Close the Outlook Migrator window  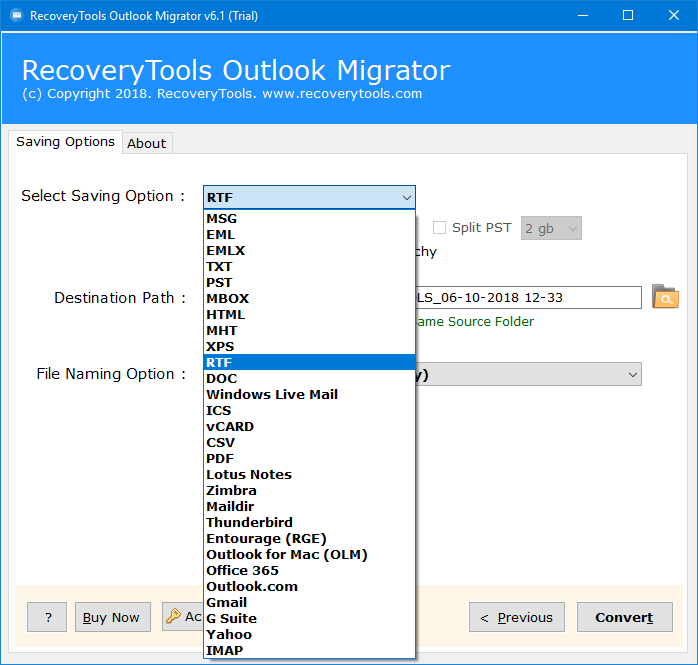(x=674, y=16)
